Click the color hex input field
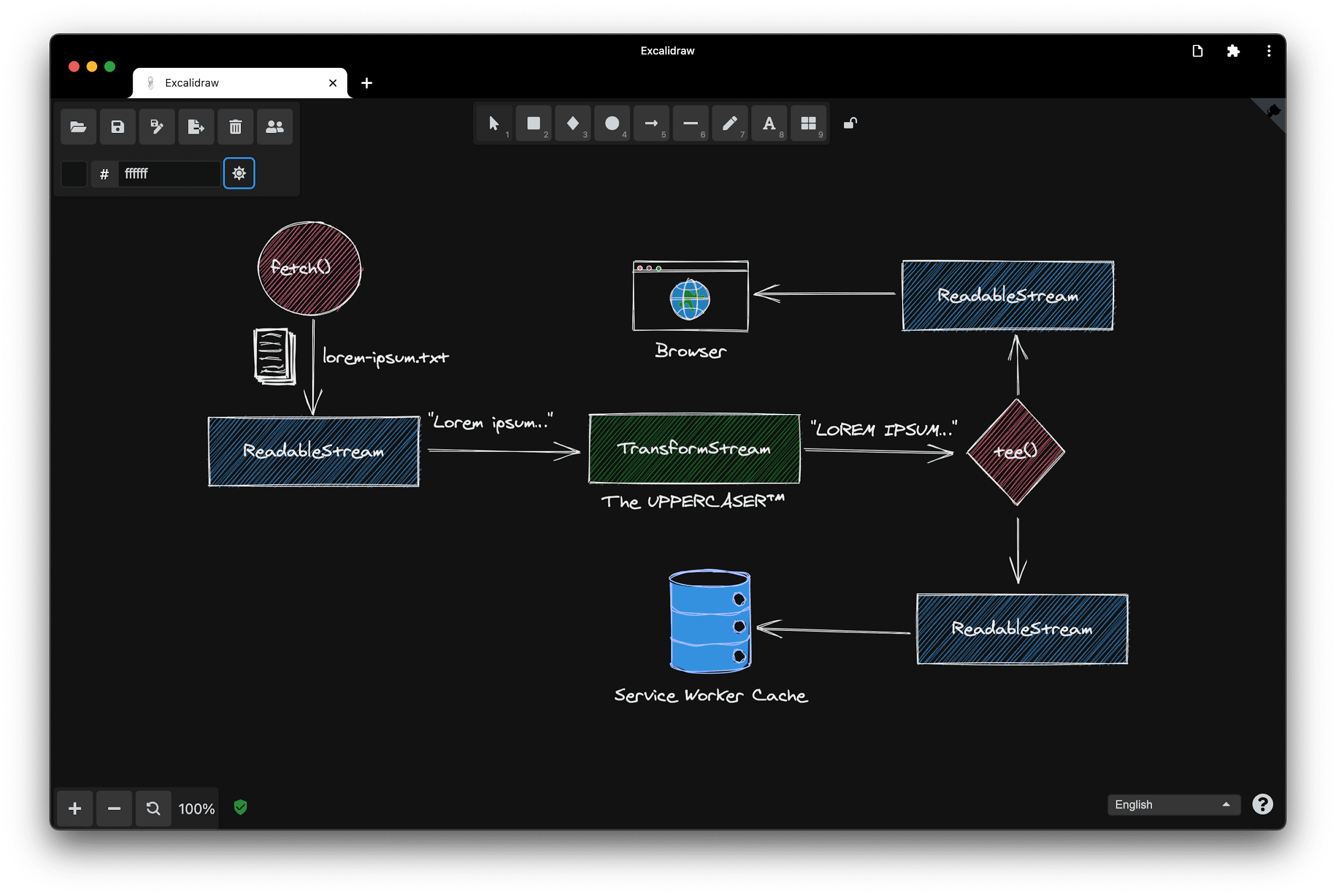This screenshot has height=896, width=1336. [x=160, y=173]
